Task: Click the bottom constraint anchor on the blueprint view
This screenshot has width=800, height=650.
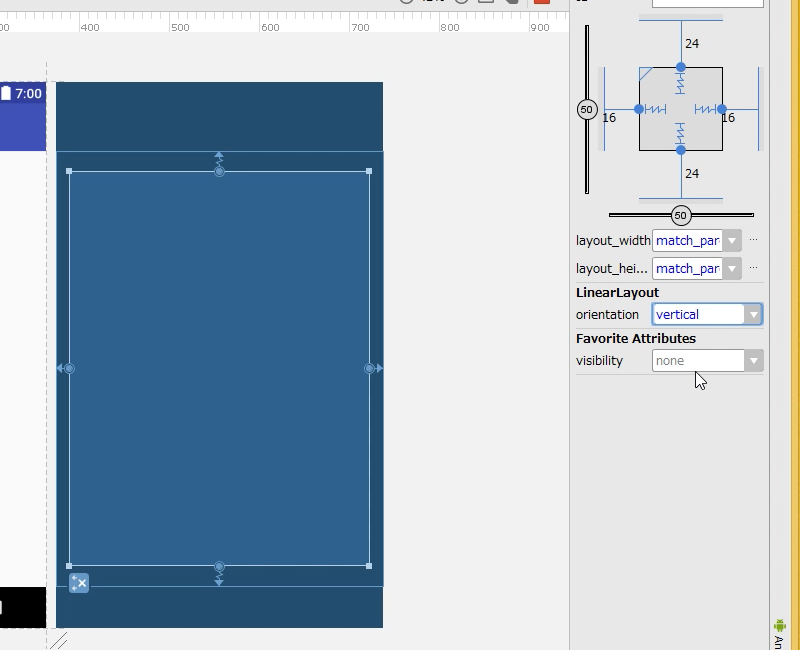Action: (x=219, y=566)
